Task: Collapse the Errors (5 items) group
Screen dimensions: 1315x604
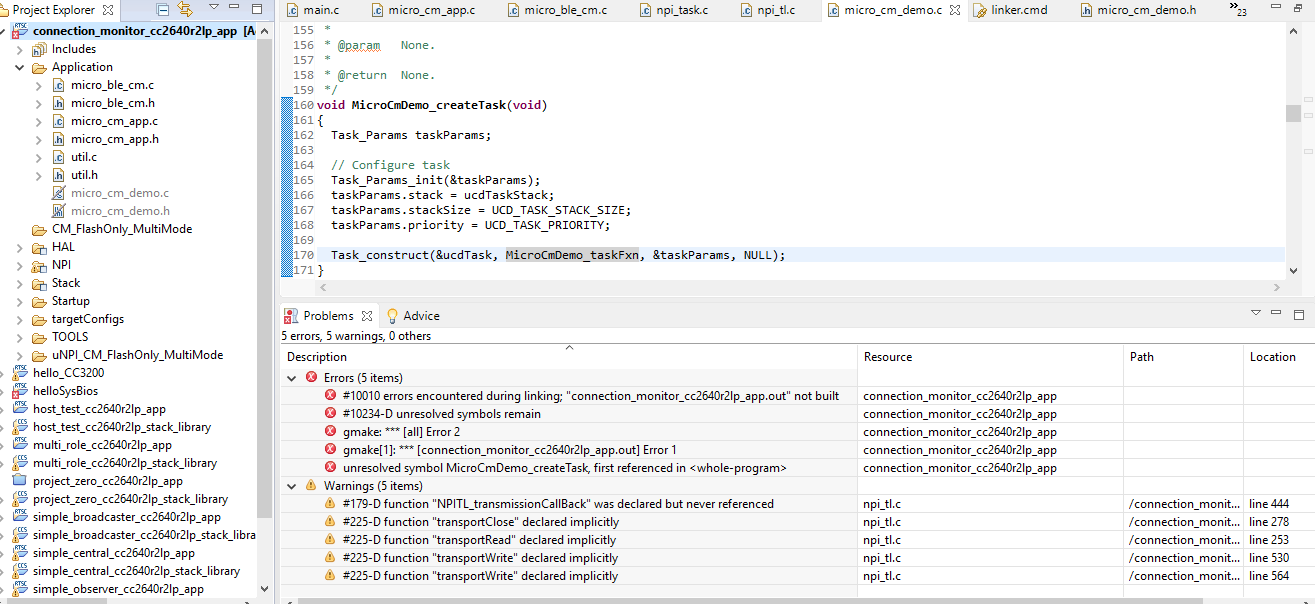Action: (291, 378)
